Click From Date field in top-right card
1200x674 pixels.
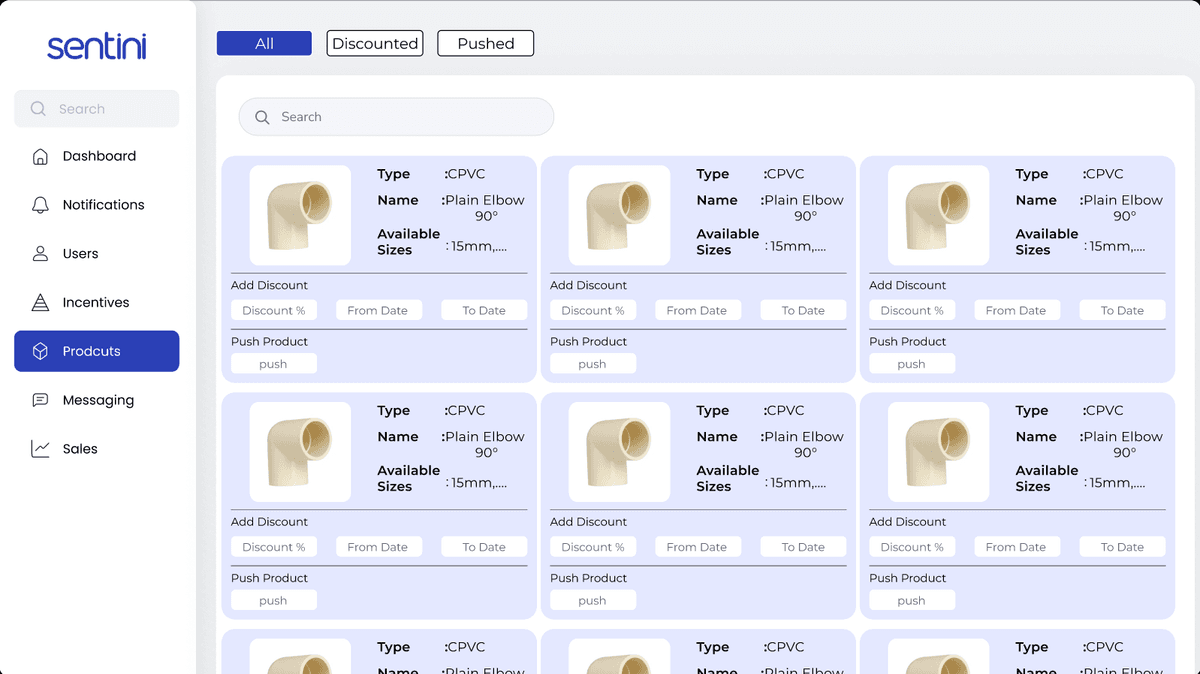click(1016, 310)
